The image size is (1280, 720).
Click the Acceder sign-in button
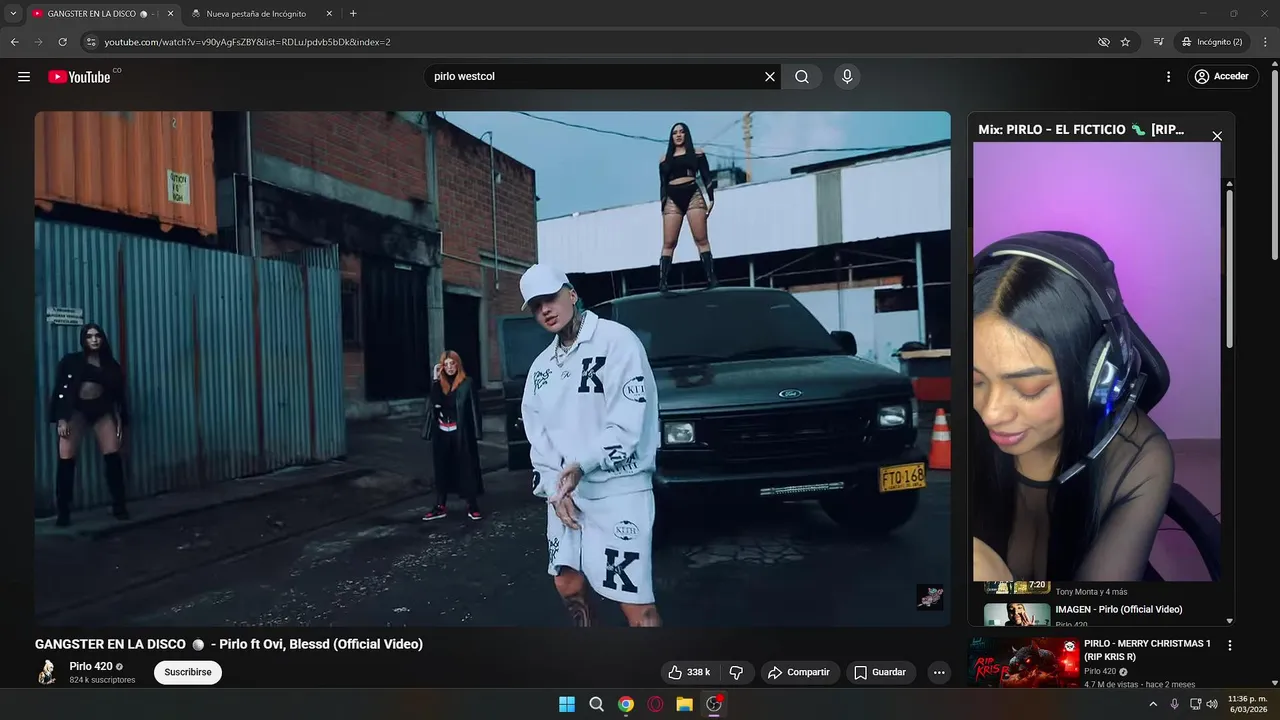(1223, 77)
